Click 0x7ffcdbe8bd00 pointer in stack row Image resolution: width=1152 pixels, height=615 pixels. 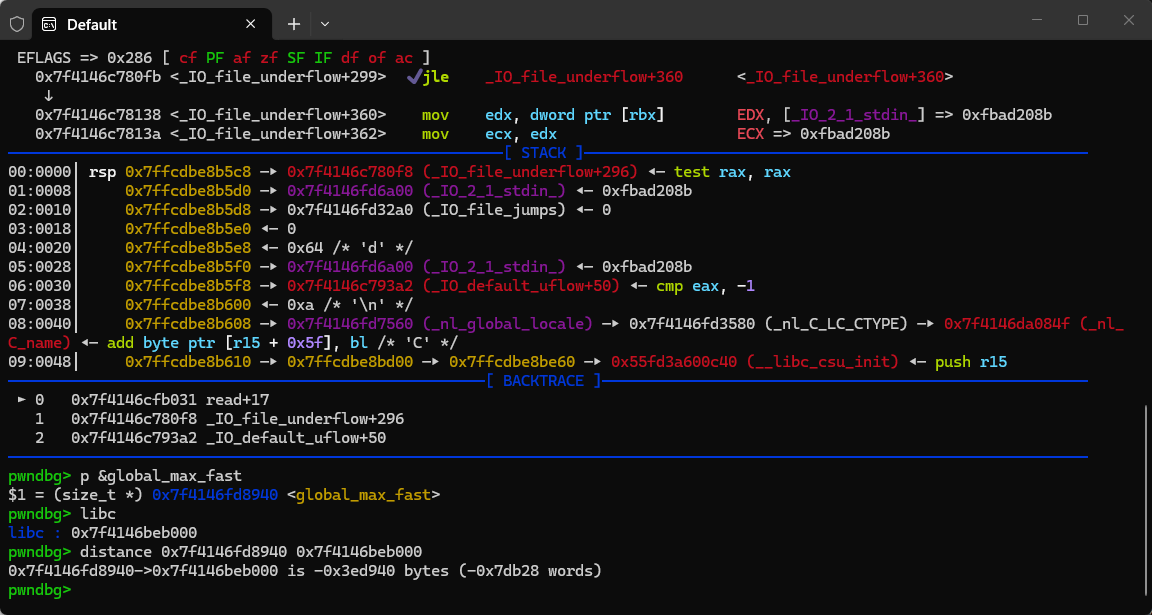coord(350,362)
